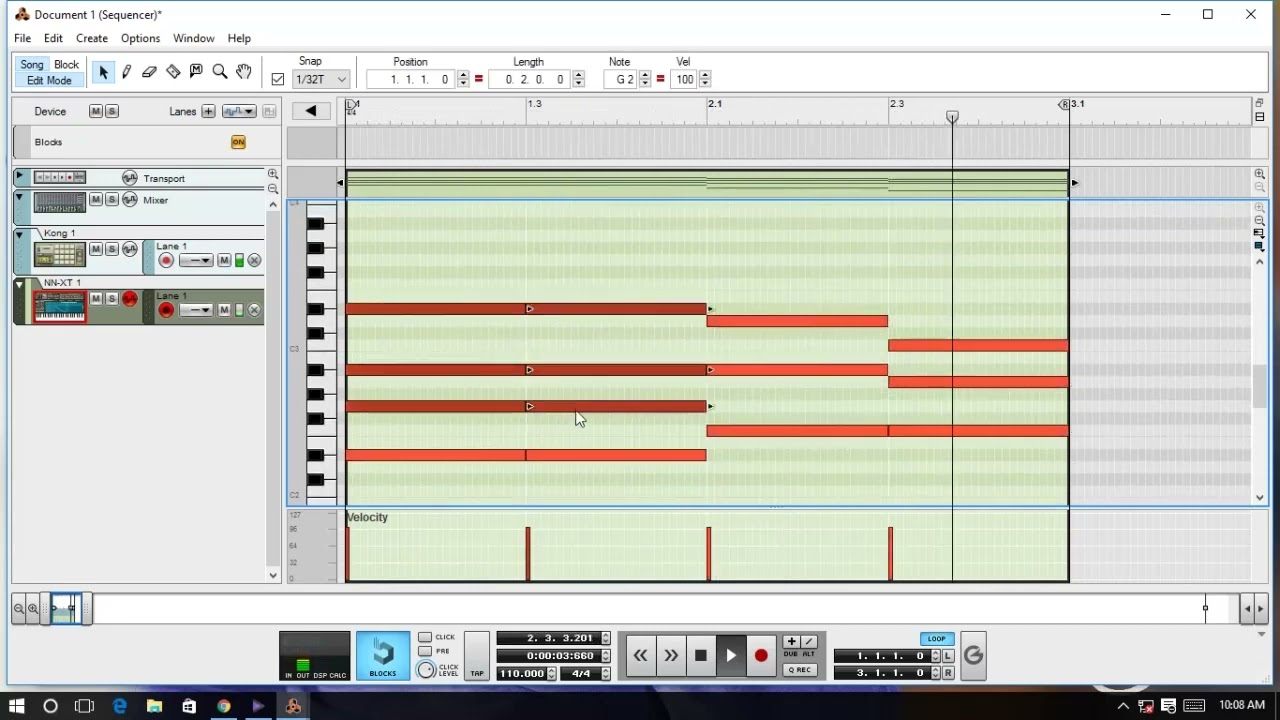Screen dimensions: 1280x720
Task: Zoom out track list vertically
Action: pos(273,189)
